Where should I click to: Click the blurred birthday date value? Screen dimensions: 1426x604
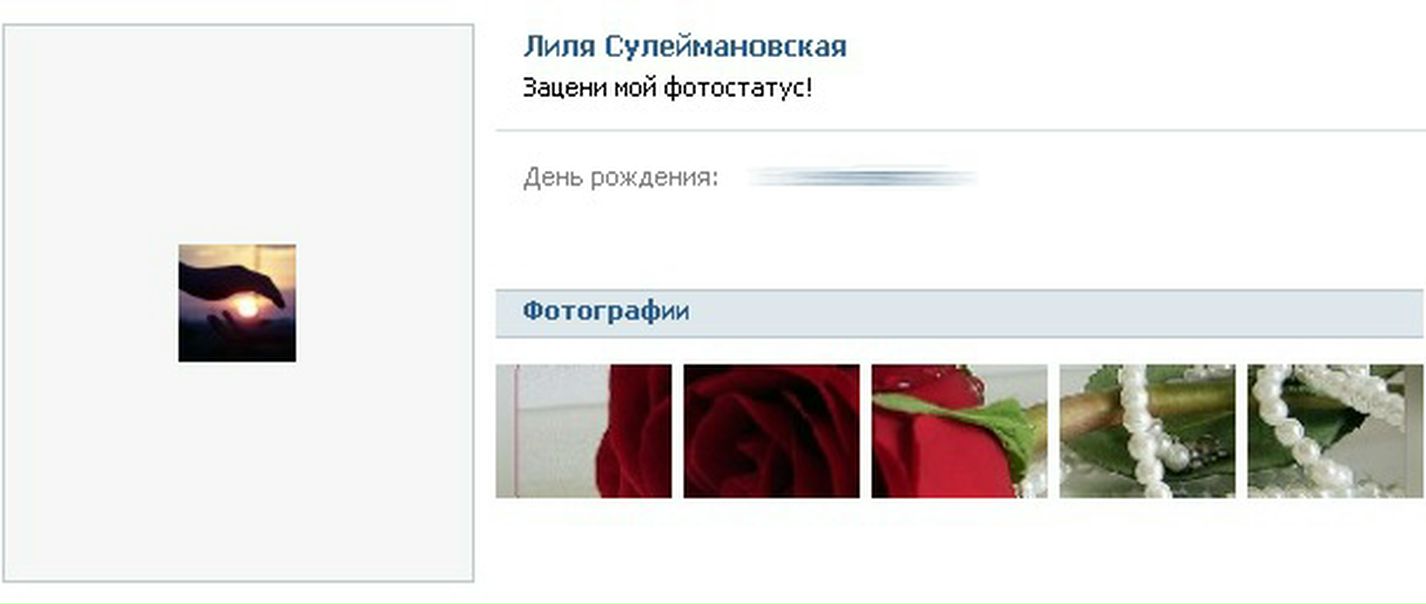coord(863,178)
